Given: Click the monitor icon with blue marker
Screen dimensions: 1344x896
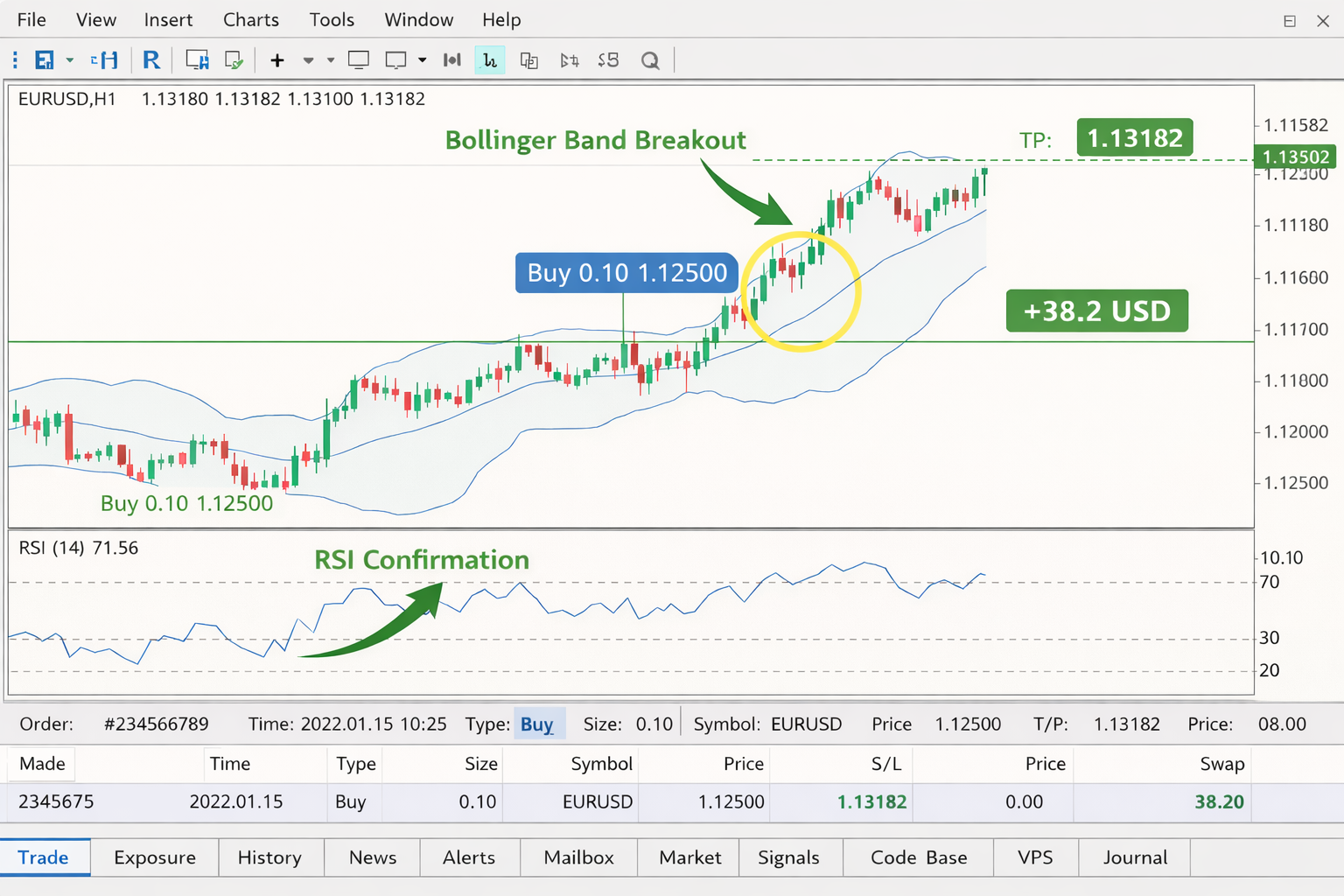Looking at the screenshot, I should [x=197, y=60].
